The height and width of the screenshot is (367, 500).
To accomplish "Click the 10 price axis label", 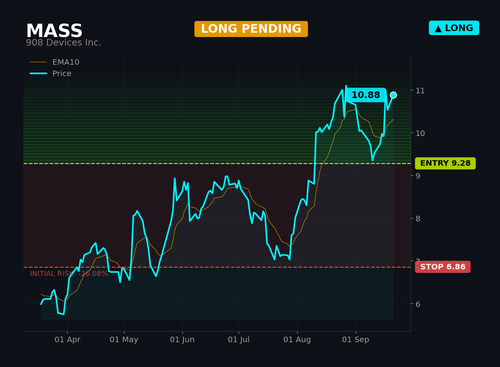I will click(420, 133).
